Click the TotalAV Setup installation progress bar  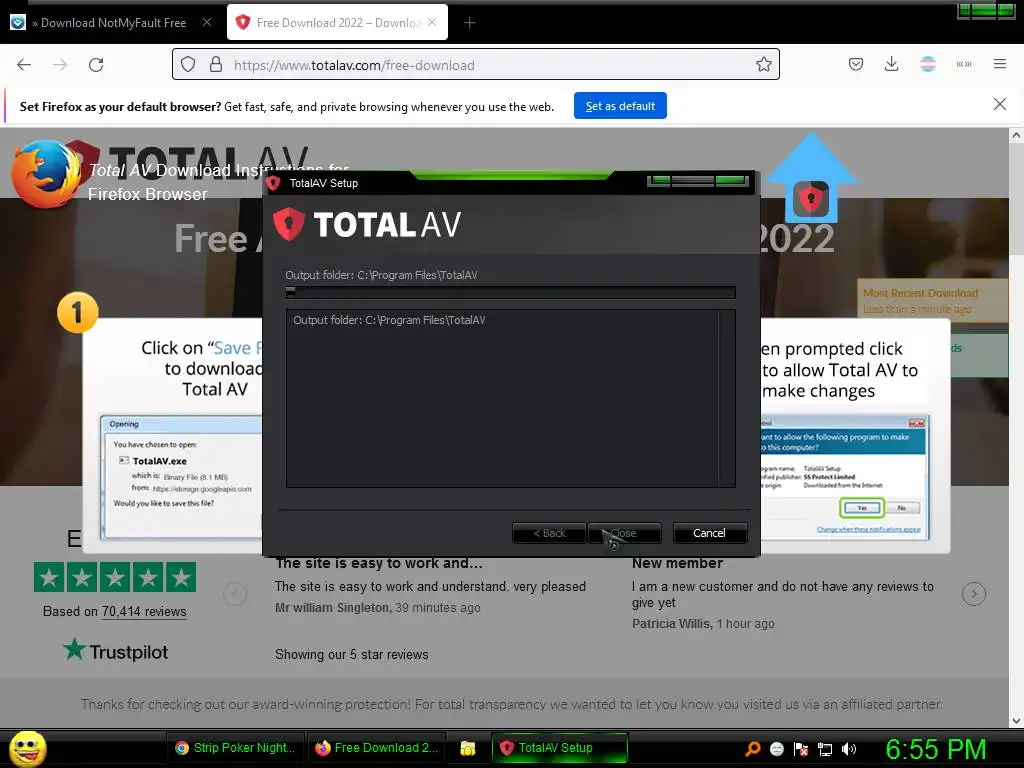511,293
